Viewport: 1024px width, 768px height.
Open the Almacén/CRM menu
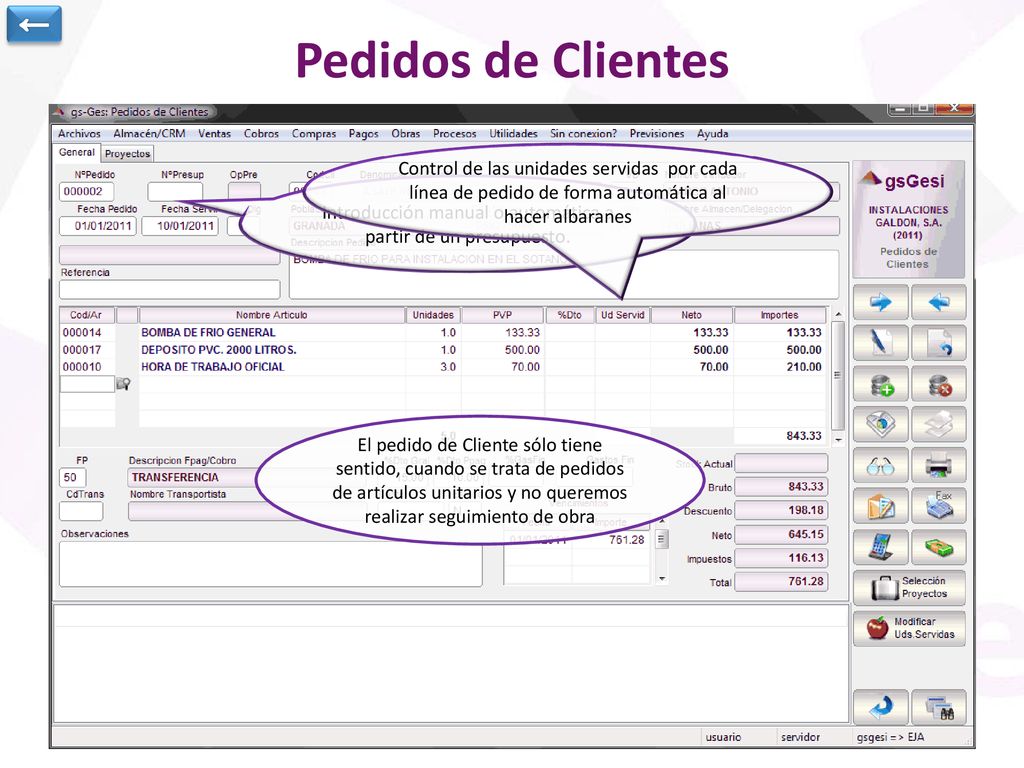149,133
